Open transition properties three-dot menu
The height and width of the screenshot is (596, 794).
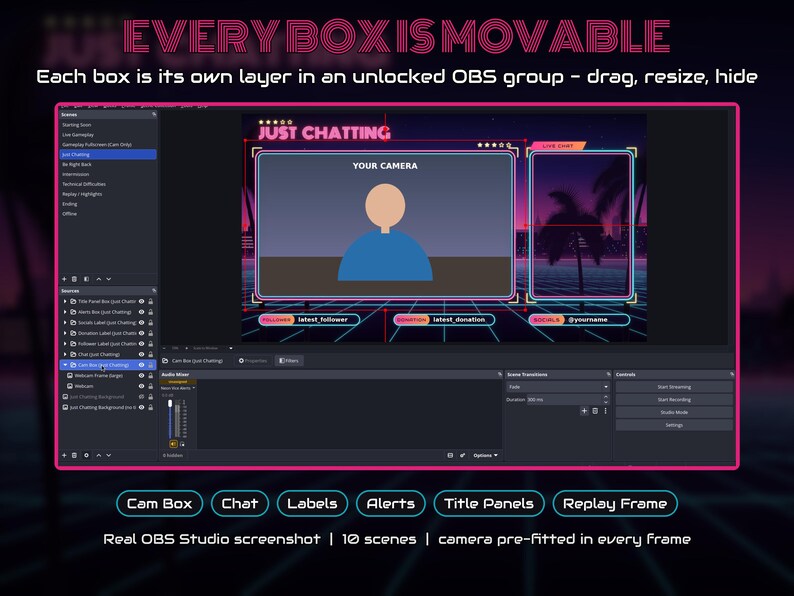[x=605, y=411]
